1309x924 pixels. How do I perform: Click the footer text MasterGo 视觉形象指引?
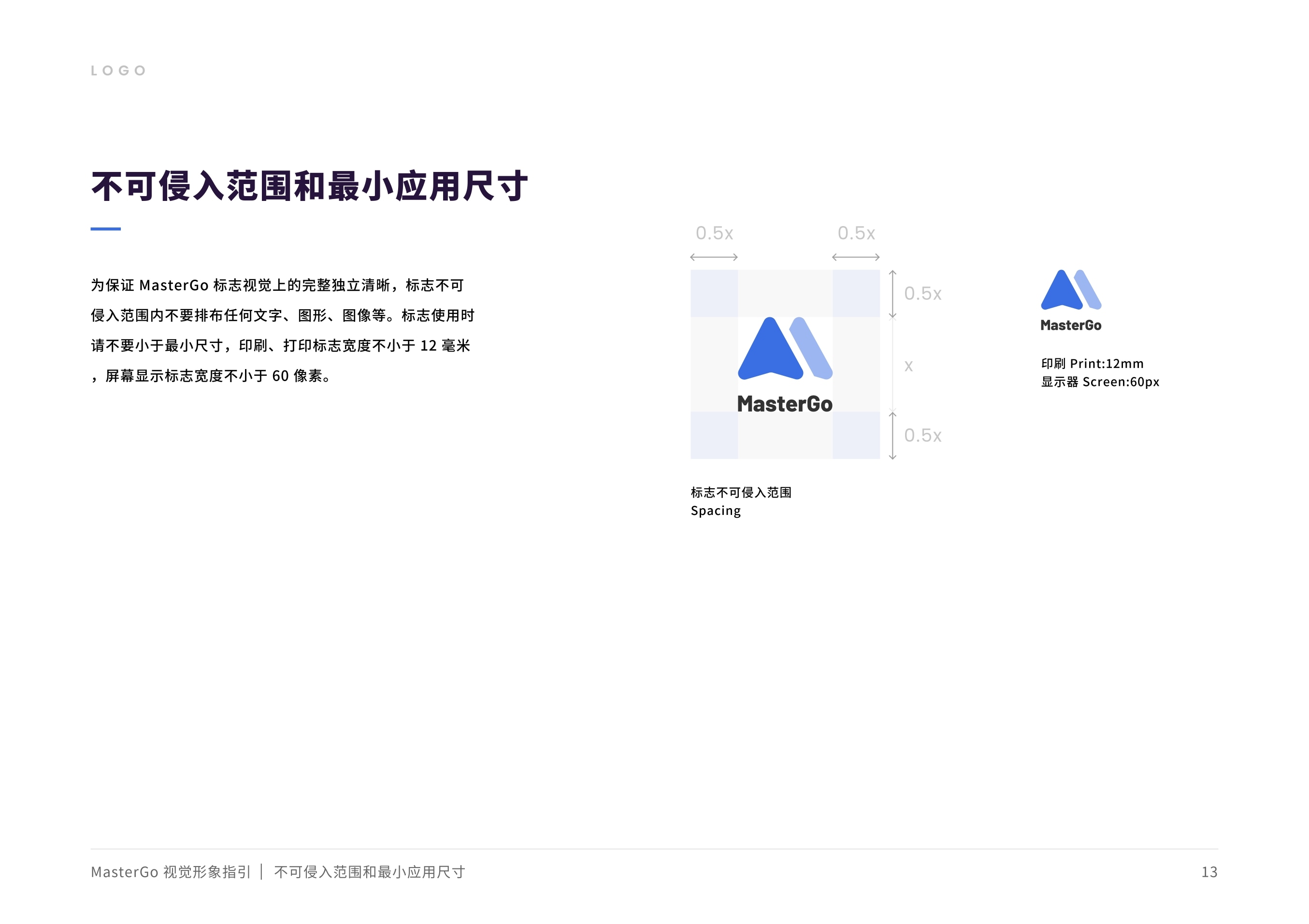[171, 872]
